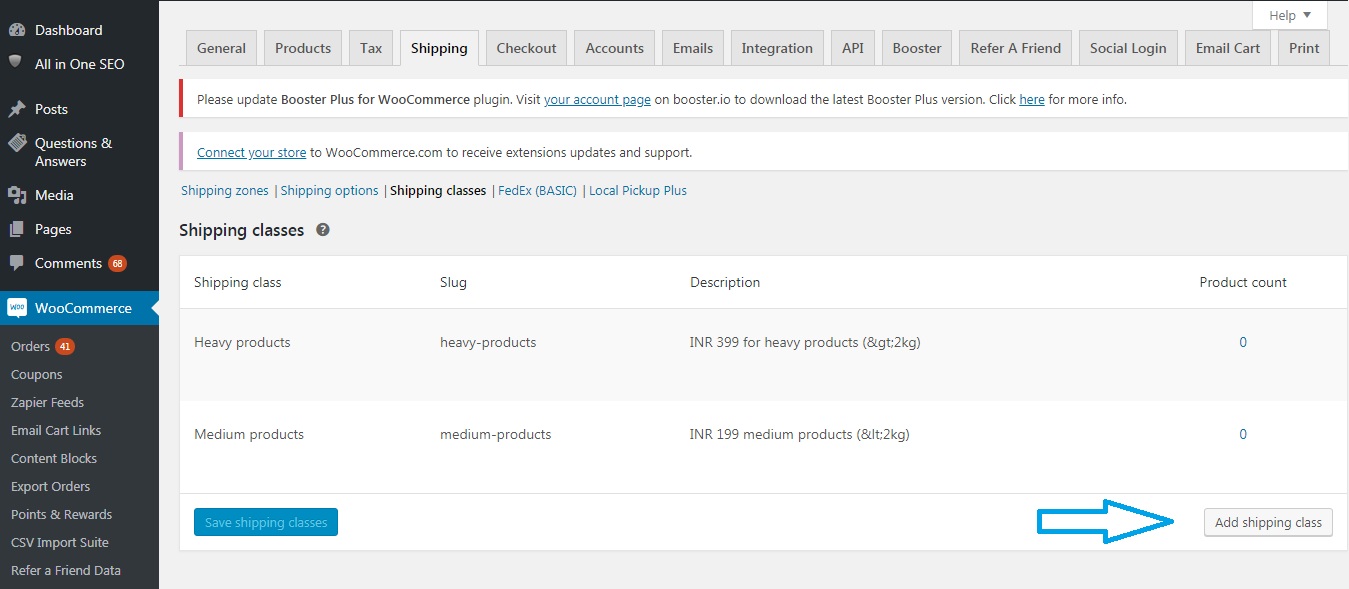Open the Local Pickup Plus subsection

638,190
